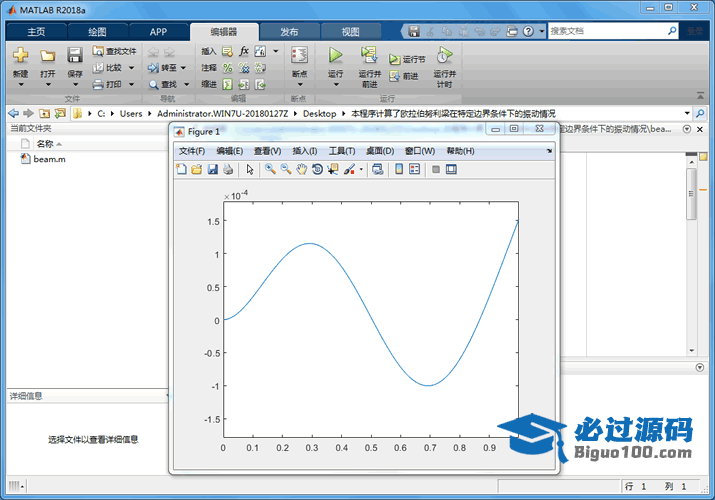Click the percent comment icon
The height and width of the screenshot is (500, 715).
pos(228,68)
